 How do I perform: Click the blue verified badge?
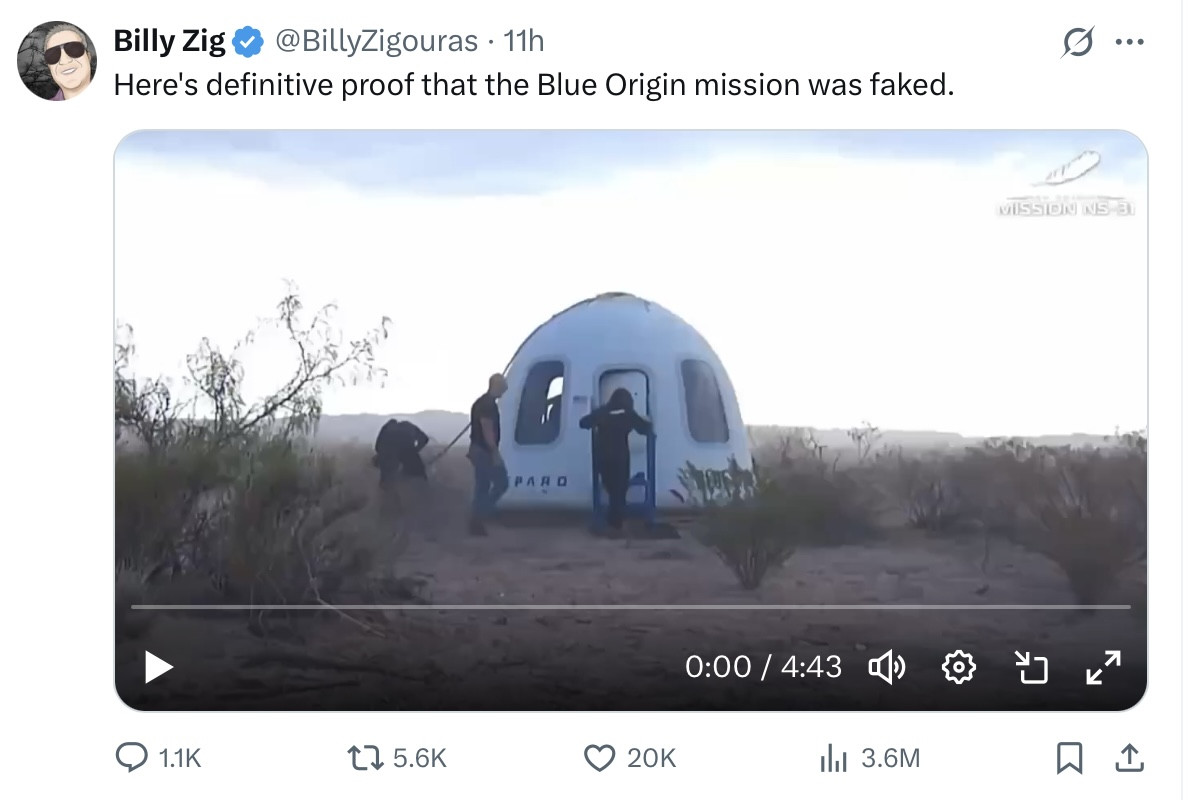(x=247, y=42)
